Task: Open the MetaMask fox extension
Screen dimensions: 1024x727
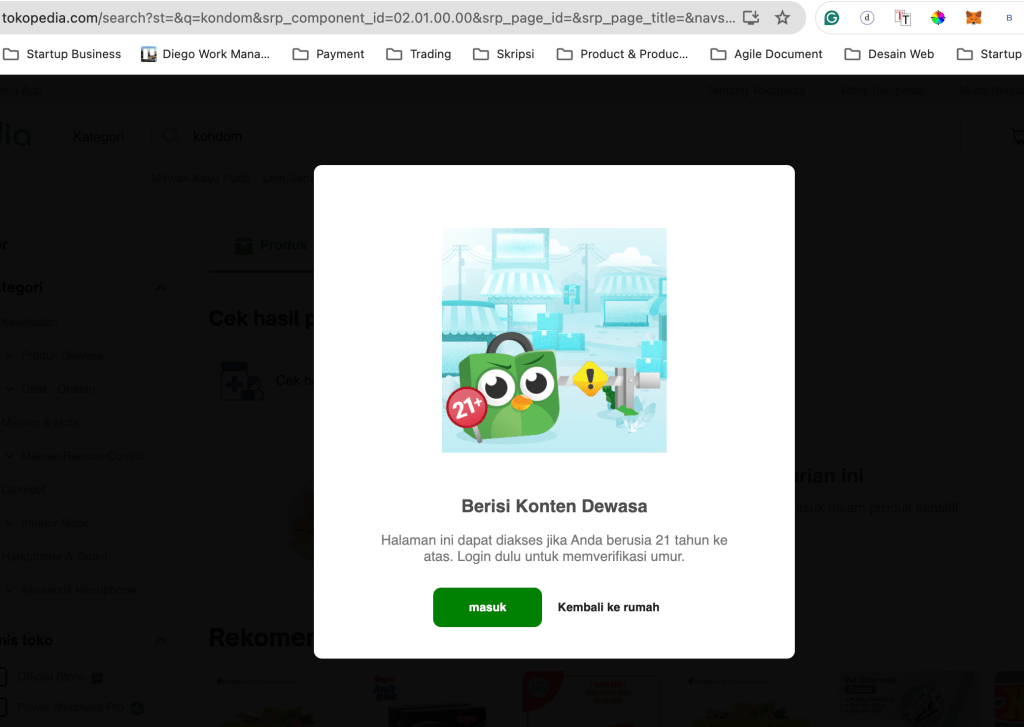Action: click(973, 18)
